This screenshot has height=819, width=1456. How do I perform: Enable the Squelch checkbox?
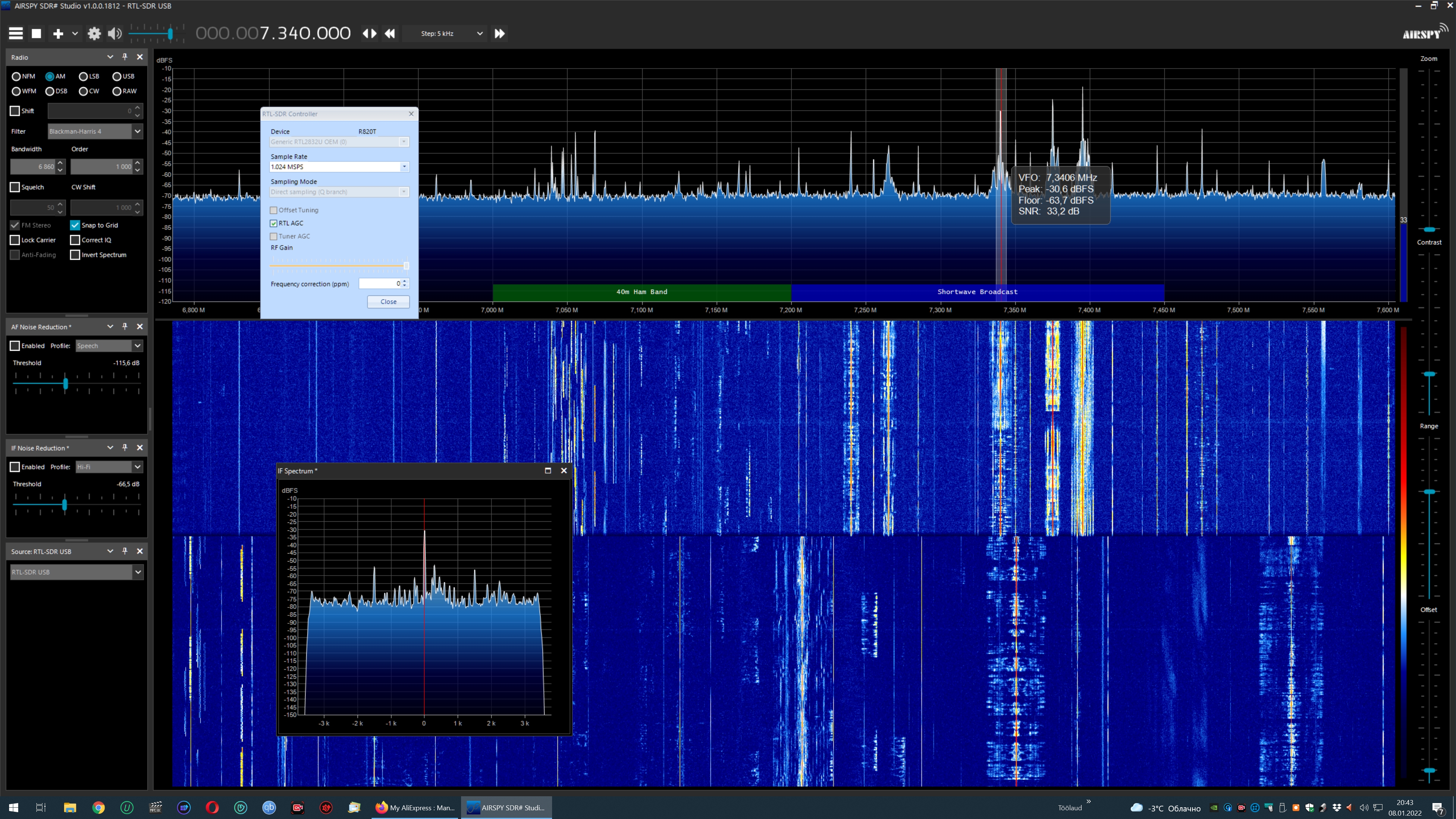tap(15, 187)
